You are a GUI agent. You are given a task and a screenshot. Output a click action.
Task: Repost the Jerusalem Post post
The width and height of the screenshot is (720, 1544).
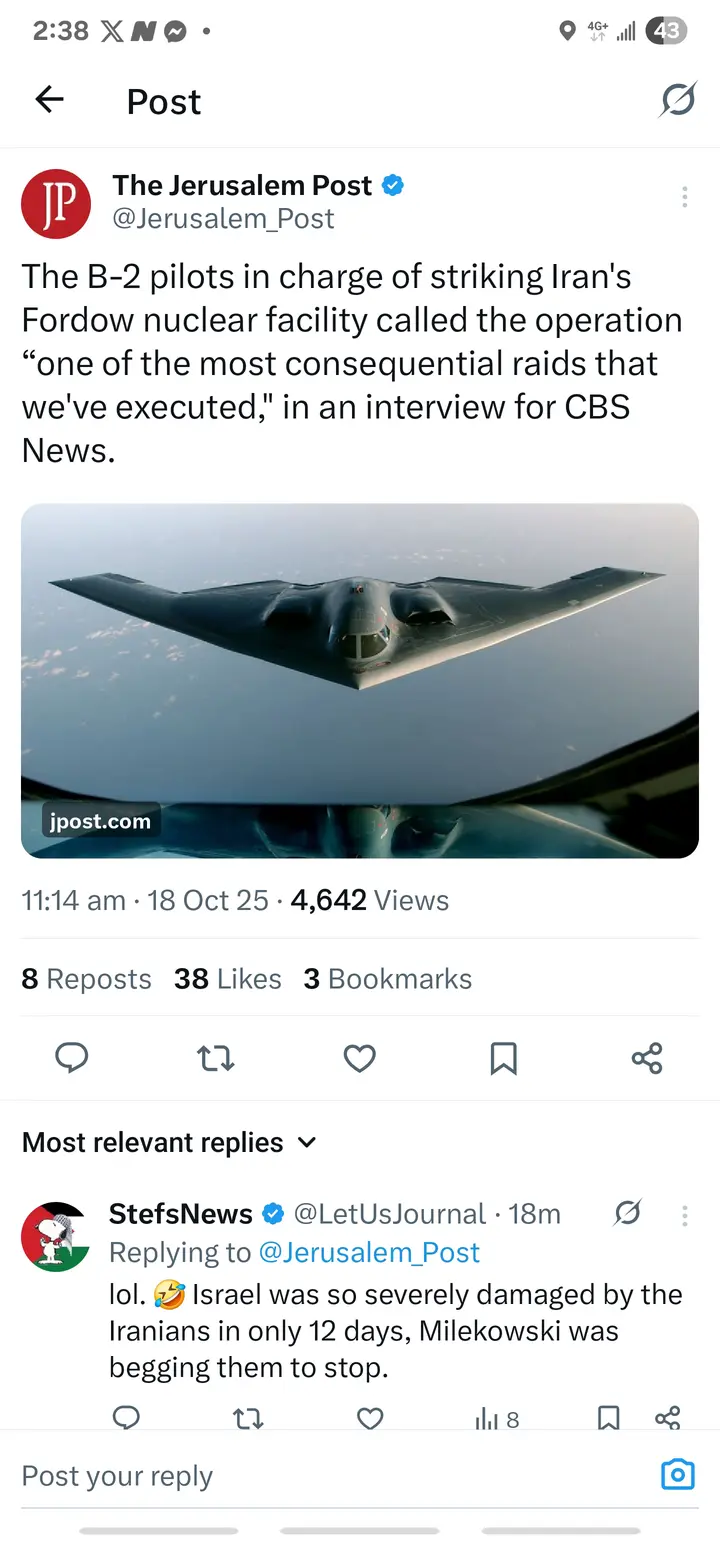pos(215,1058)
